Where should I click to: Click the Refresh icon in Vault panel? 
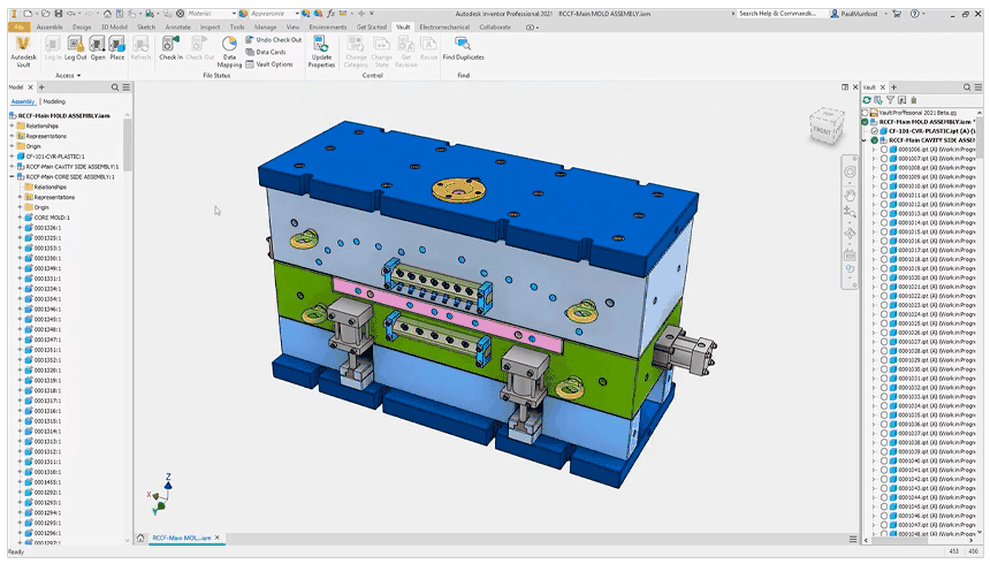click(867, 100)
